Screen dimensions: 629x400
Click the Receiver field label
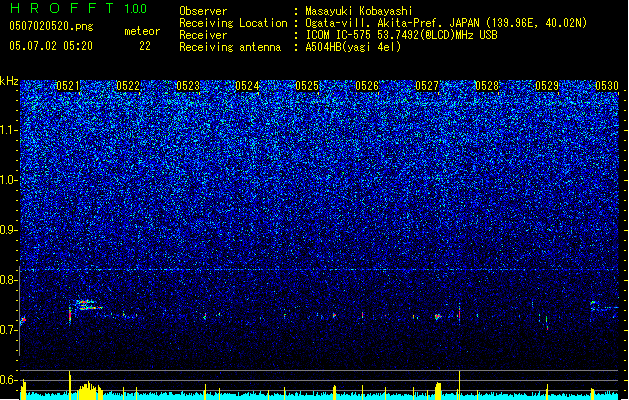(x=203, y=35)
